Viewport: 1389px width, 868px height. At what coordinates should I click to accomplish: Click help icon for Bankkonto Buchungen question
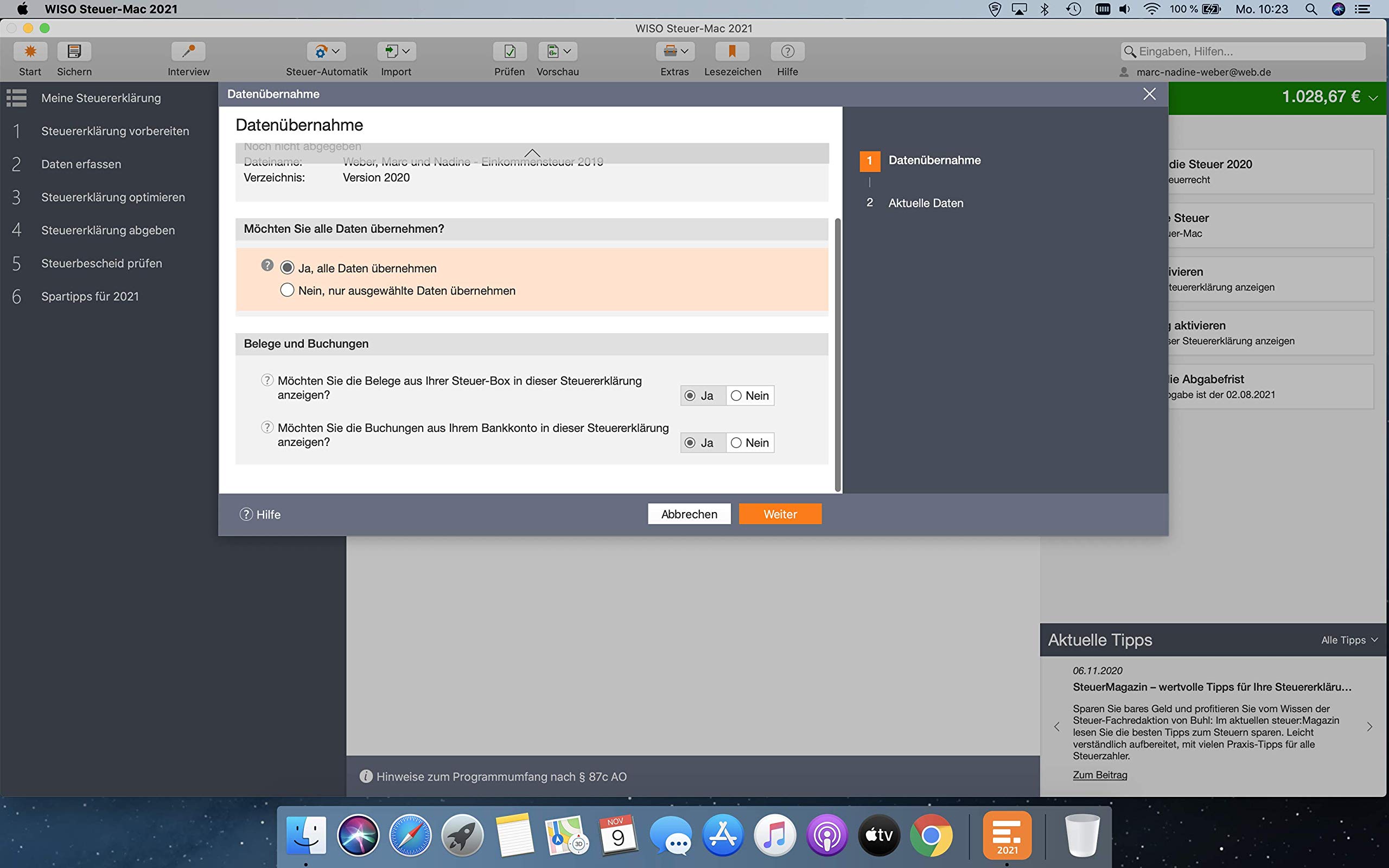267,427
